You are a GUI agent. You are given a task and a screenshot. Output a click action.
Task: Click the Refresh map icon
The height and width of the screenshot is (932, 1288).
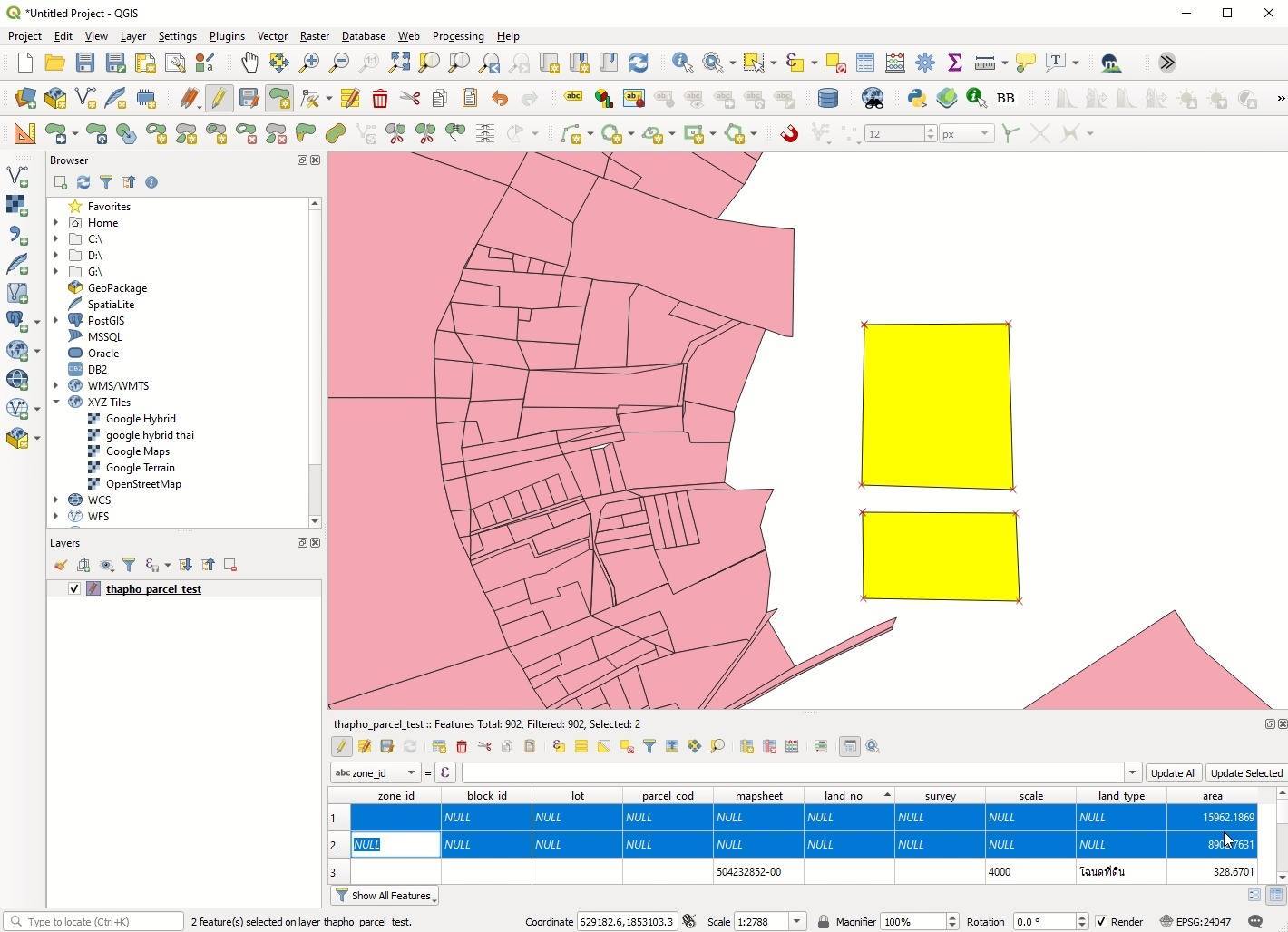click(639, 62)
